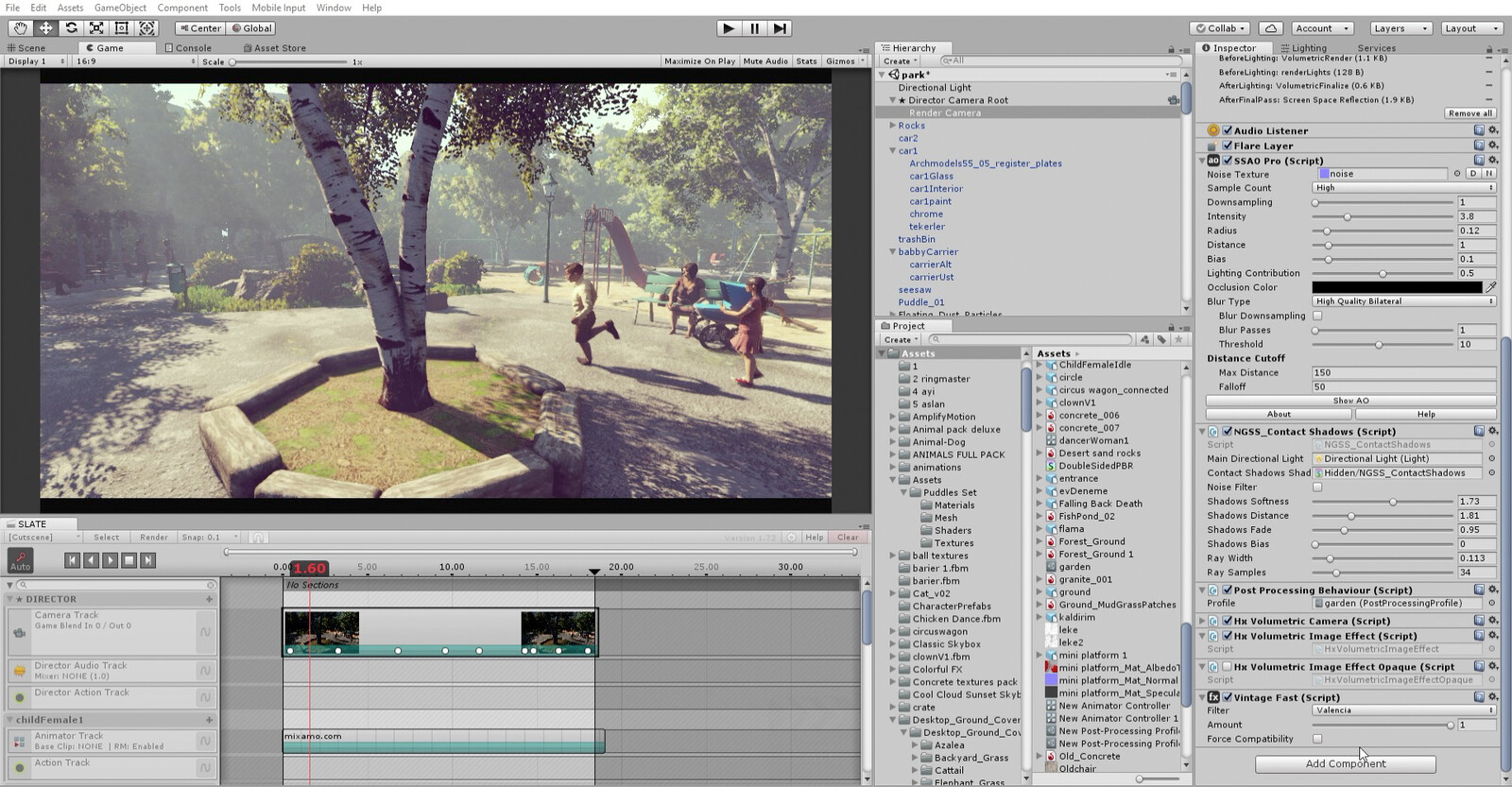Click the Add Component button
Image resolution: width=1512 pixels, height=787 pixels.
(1346, 763)
